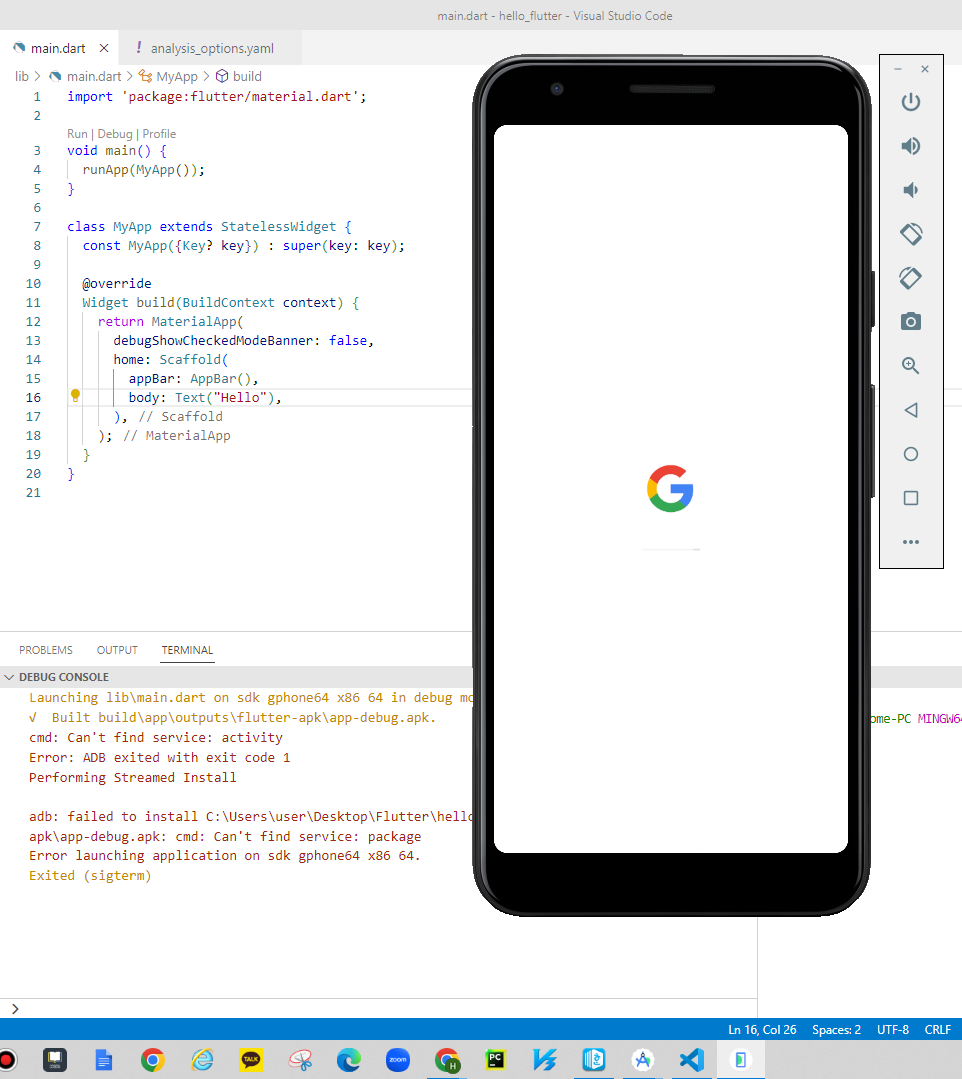The image size is (962, 1079).
Task: Open Google Docs icon in taskbar
Action: click(x=103, y=1060)
